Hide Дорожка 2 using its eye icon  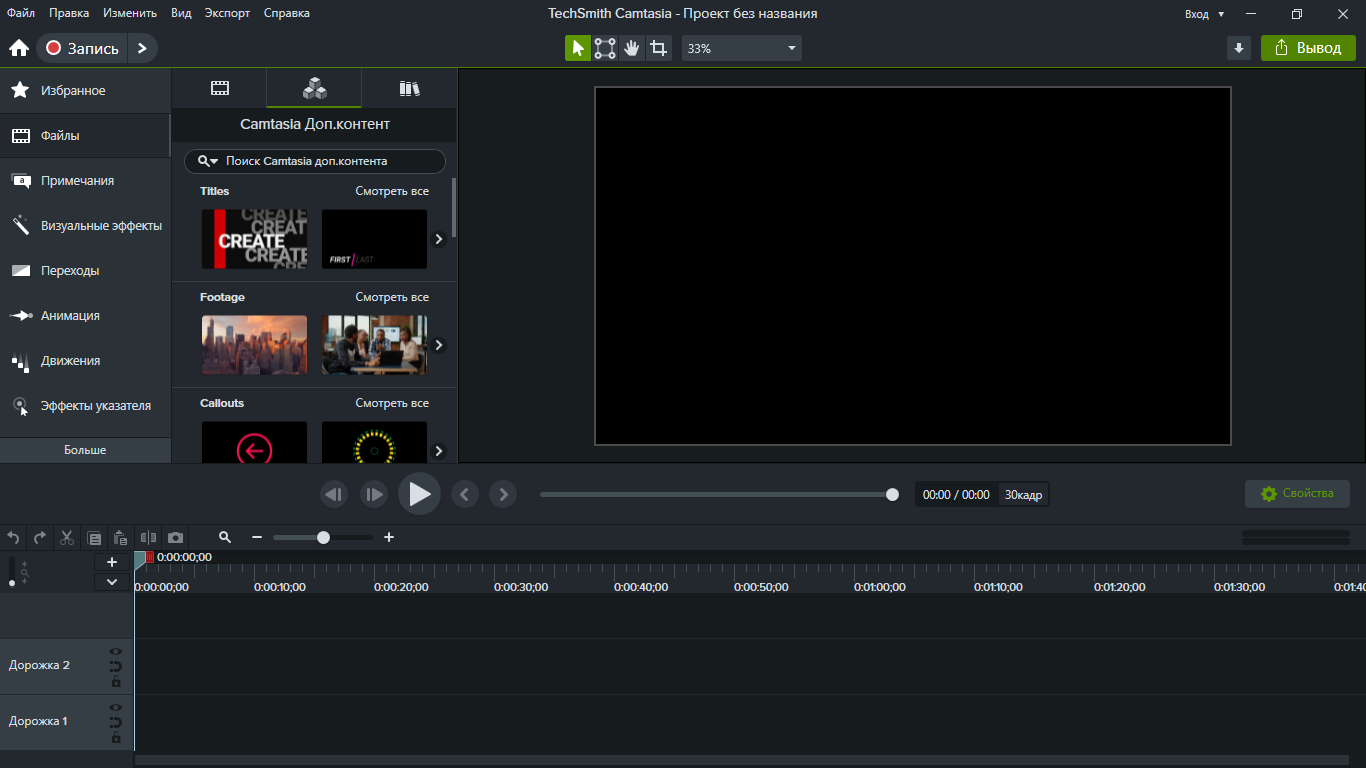(116, 652)
